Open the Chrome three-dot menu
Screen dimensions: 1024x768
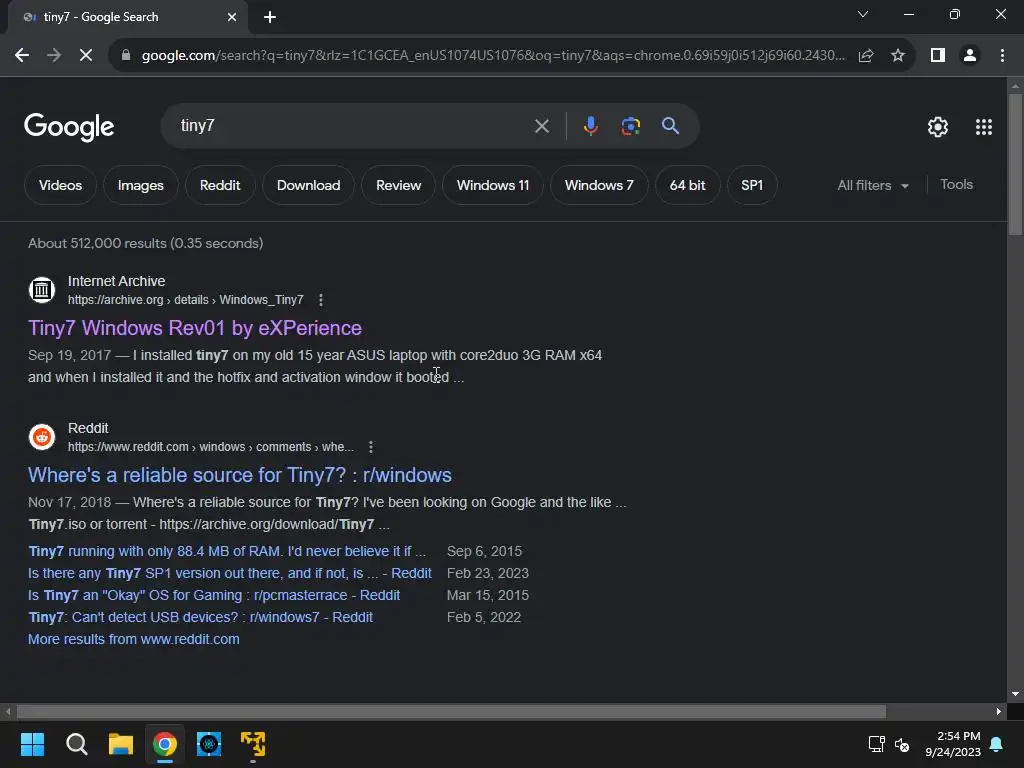click(x=1002, y=56)
